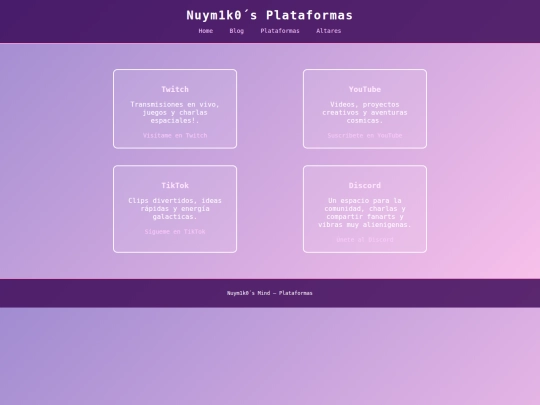The width and height of the screenshot is (540, 405).
Task: Go to the Blog page
Action: [x=237, y=31]
